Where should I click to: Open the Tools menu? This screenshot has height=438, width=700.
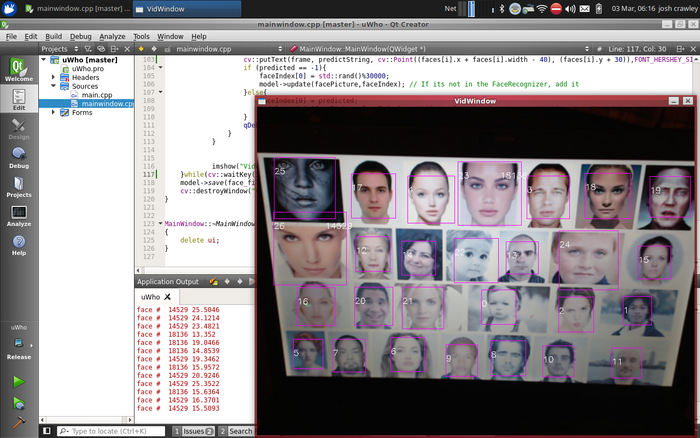(142, 36)
